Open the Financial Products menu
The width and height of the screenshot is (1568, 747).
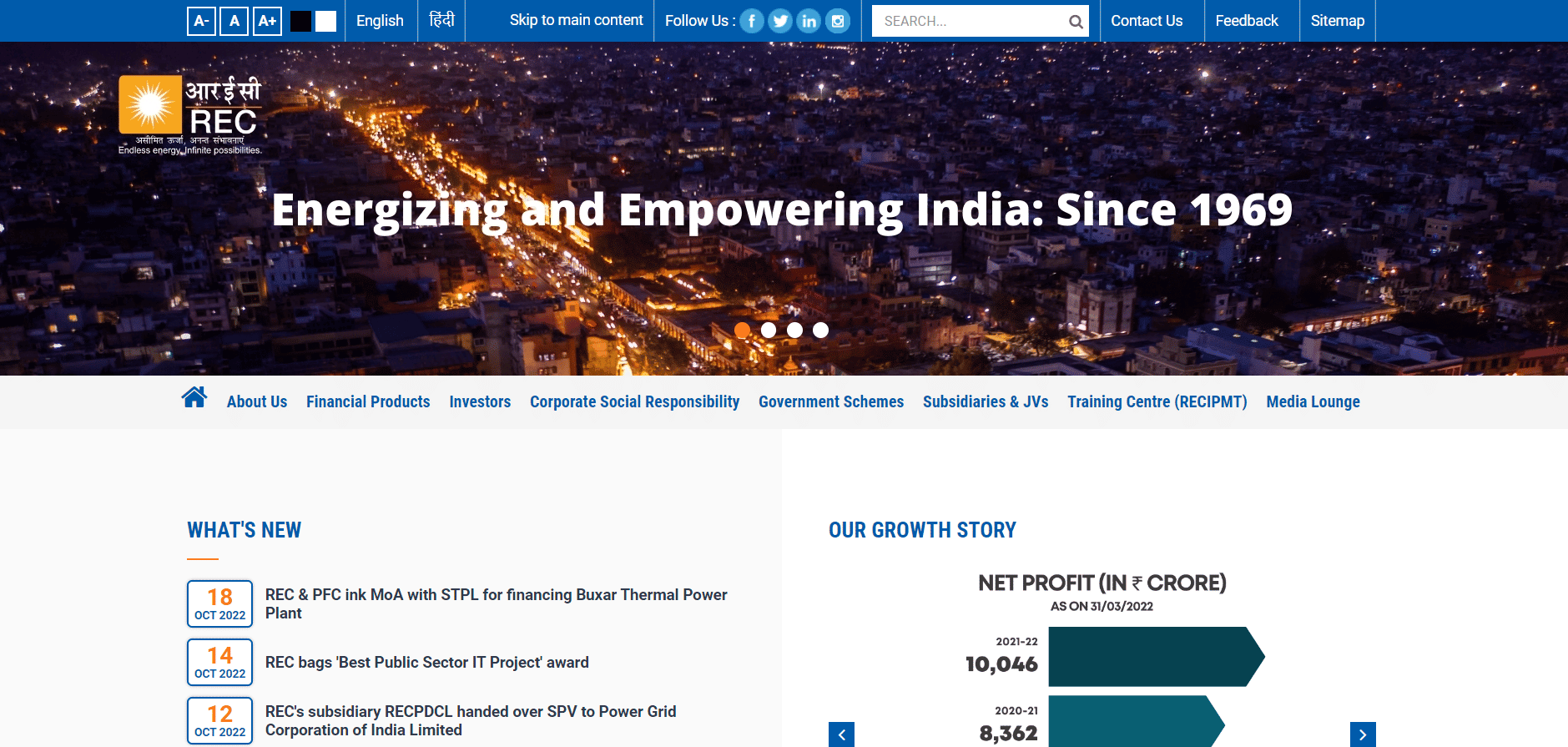(368, 401)
